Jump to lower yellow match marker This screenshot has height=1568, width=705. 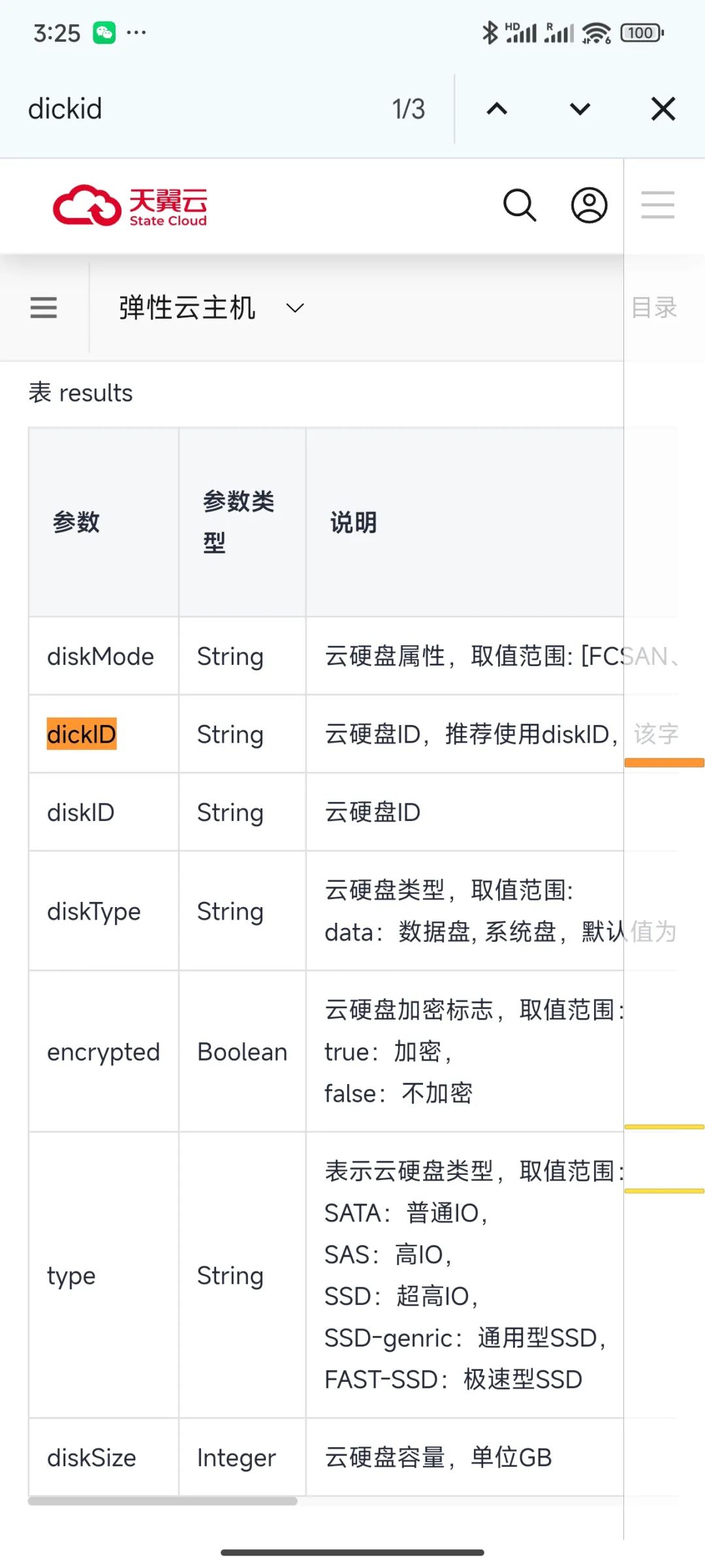coord(664,1191)
